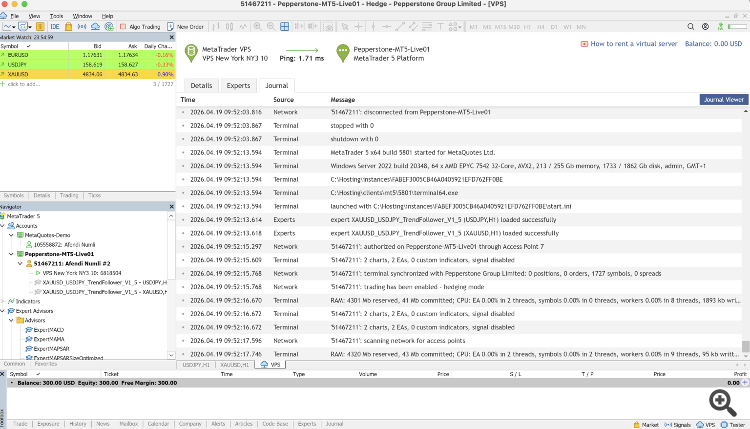The width and height of the screenshot is (750, 429).
Task: Switch to the Experts tab in VPS panel
Action: (238, 86)
